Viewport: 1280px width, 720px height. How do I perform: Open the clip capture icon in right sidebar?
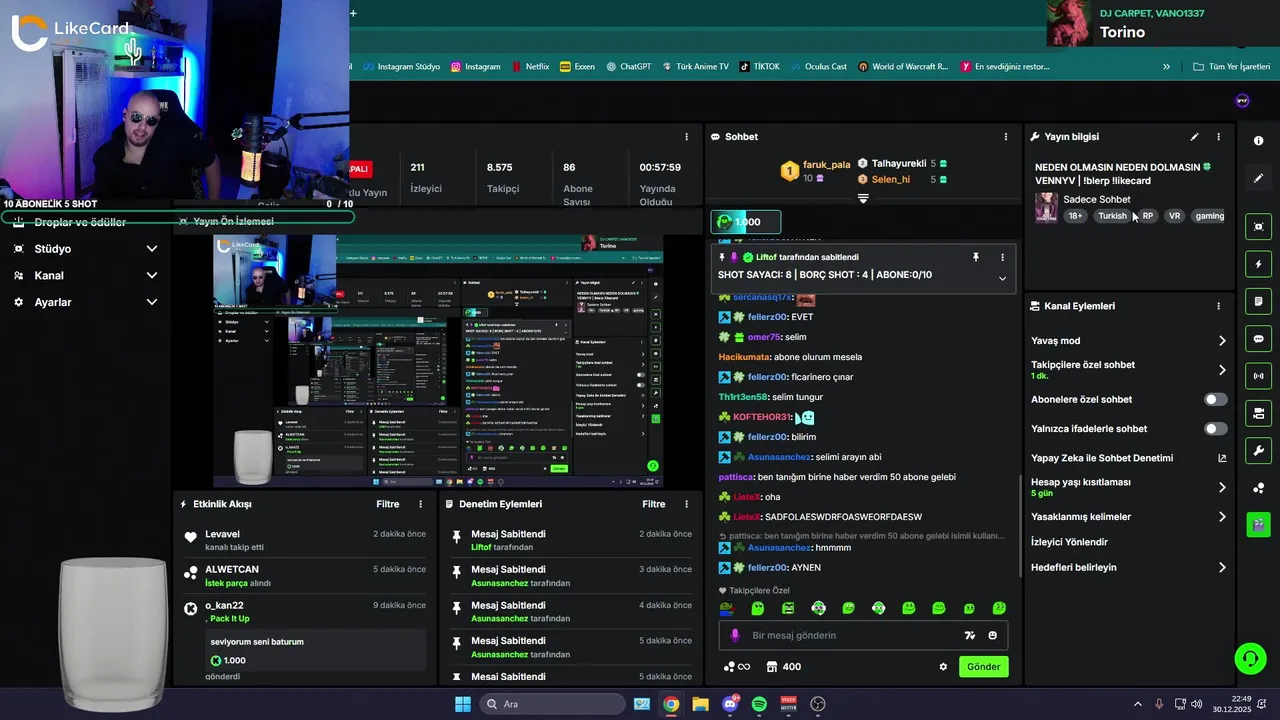tap(1258, 227)
